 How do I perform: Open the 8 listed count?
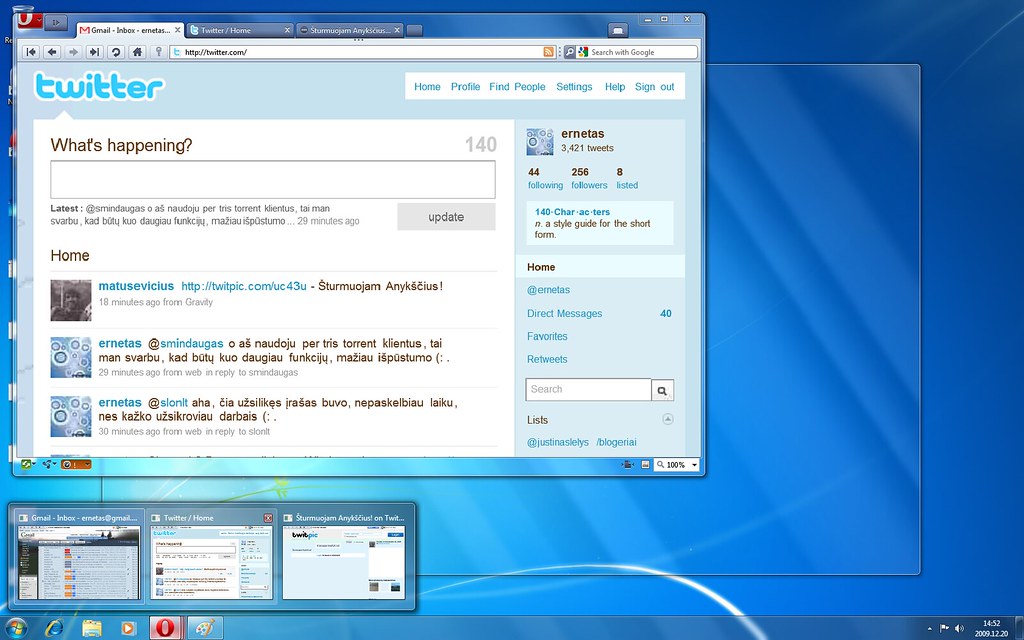(x=627, y=178)
